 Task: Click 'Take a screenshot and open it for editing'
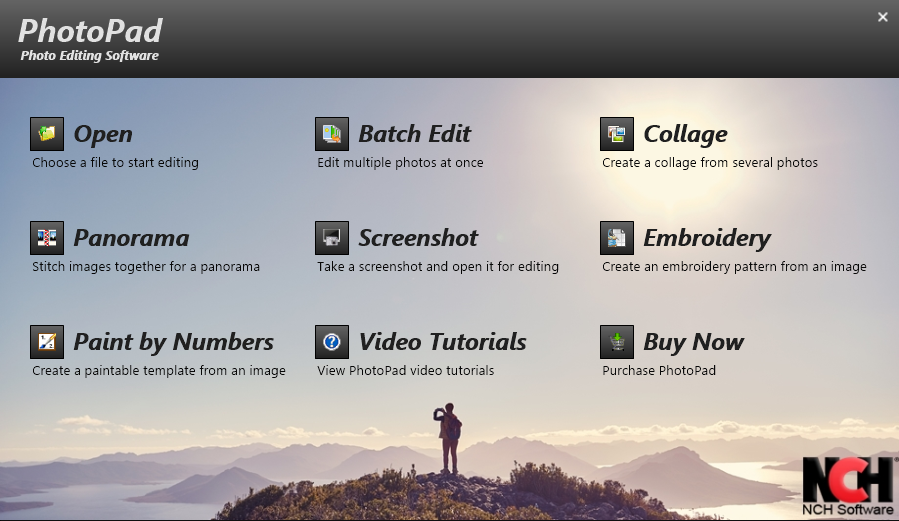pyautogui.click(x=438, y=267)
